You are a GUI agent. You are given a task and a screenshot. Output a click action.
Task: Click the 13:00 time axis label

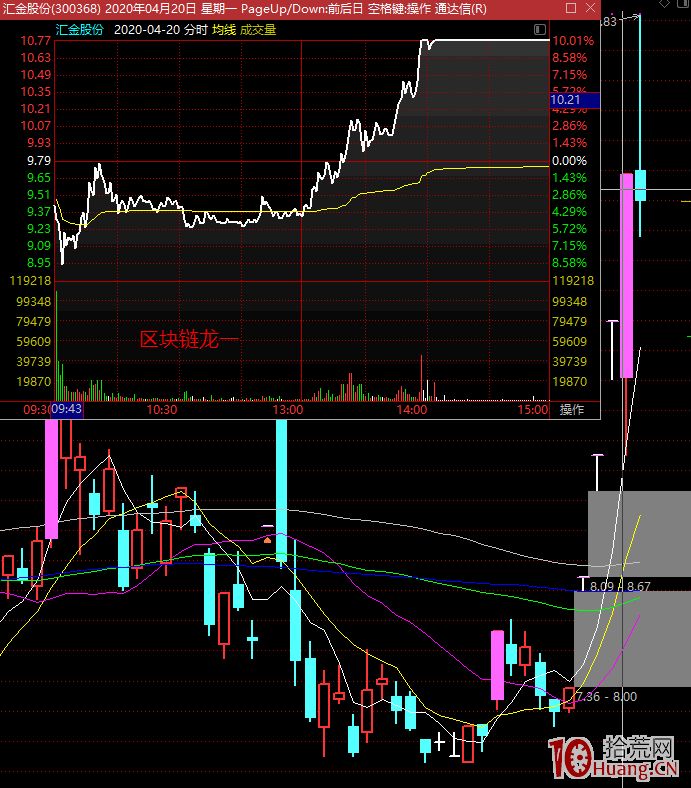coord(287,410)
